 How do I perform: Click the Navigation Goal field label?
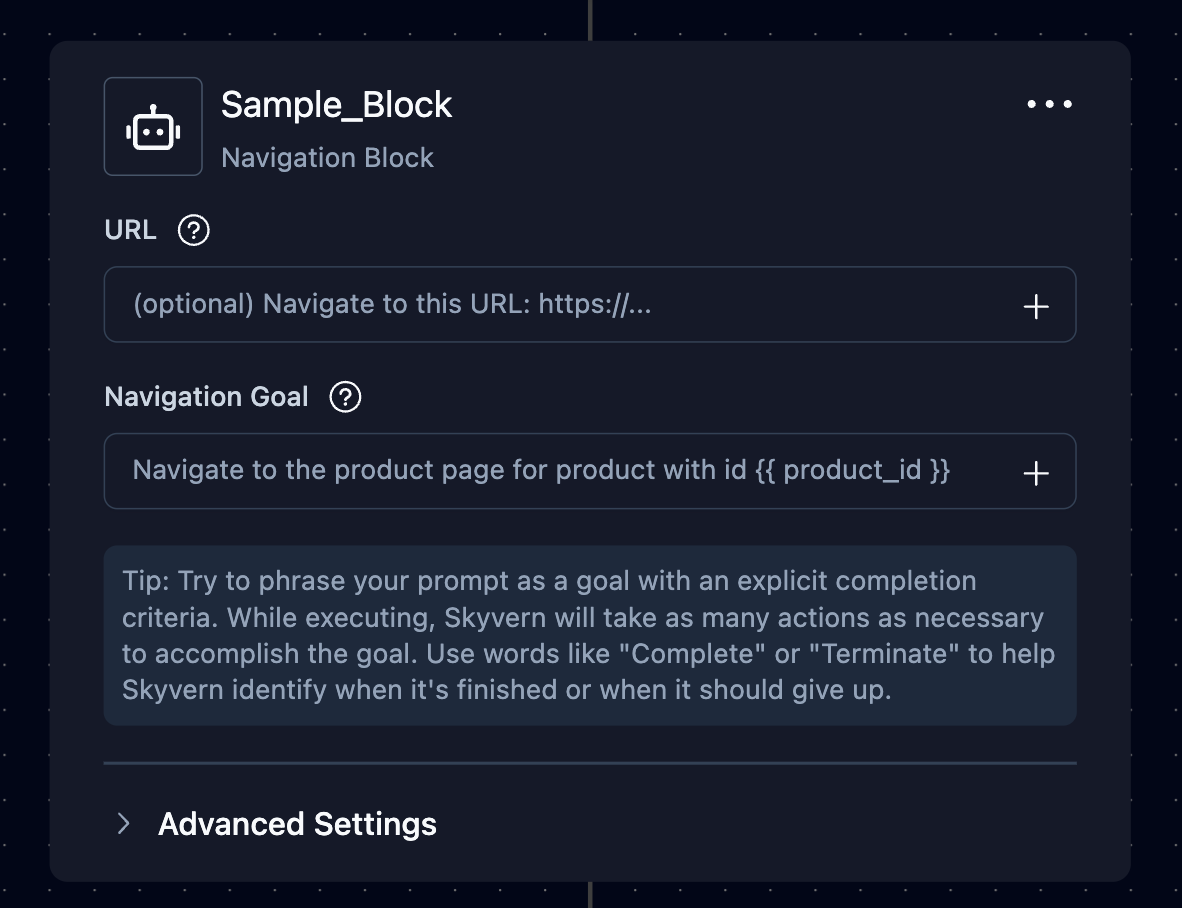click(206, 397)
